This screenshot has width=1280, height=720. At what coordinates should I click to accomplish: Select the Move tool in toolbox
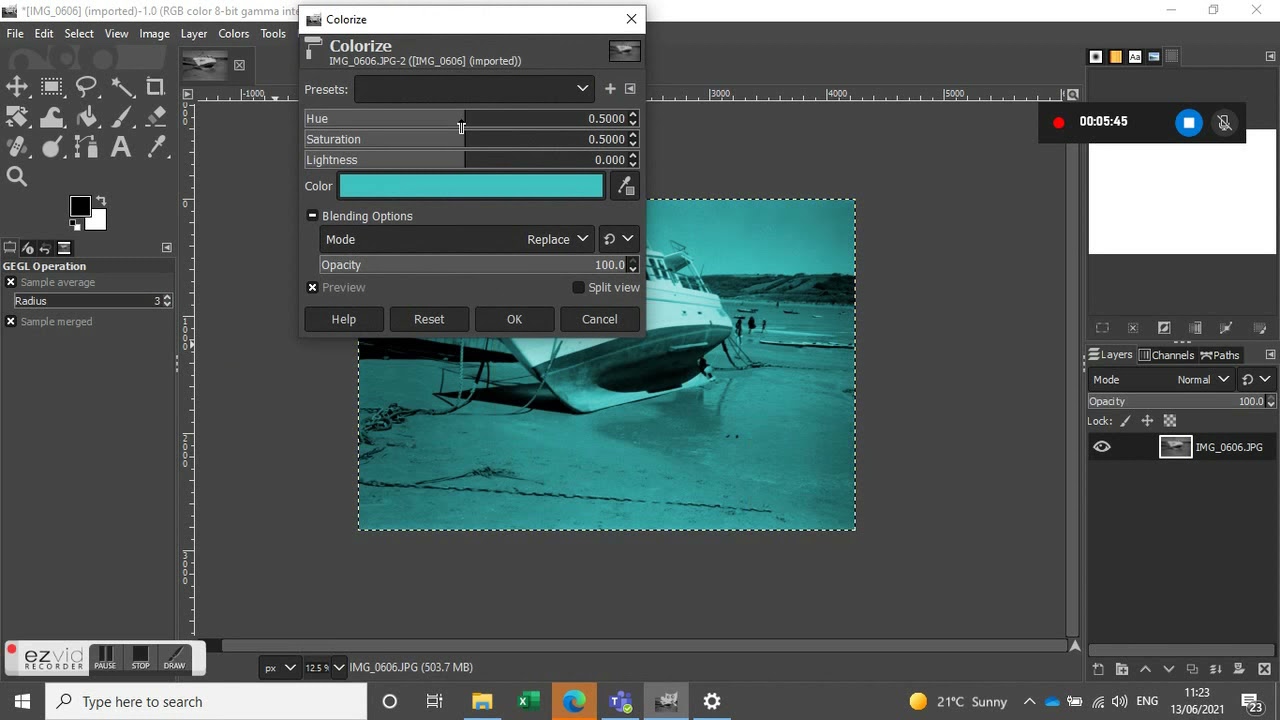point(17,87)
